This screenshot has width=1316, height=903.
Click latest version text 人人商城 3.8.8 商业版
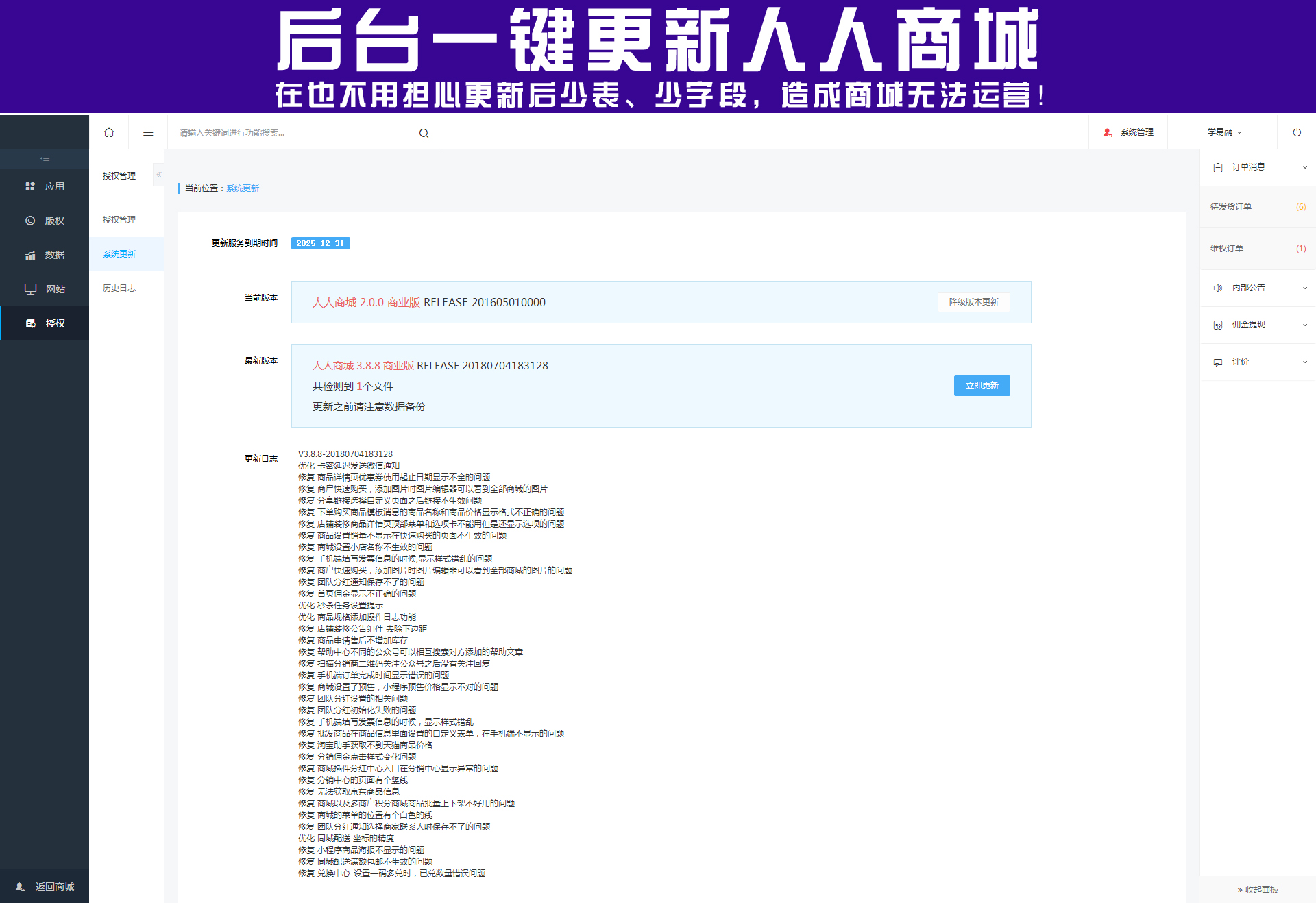(x=363, y=366)
